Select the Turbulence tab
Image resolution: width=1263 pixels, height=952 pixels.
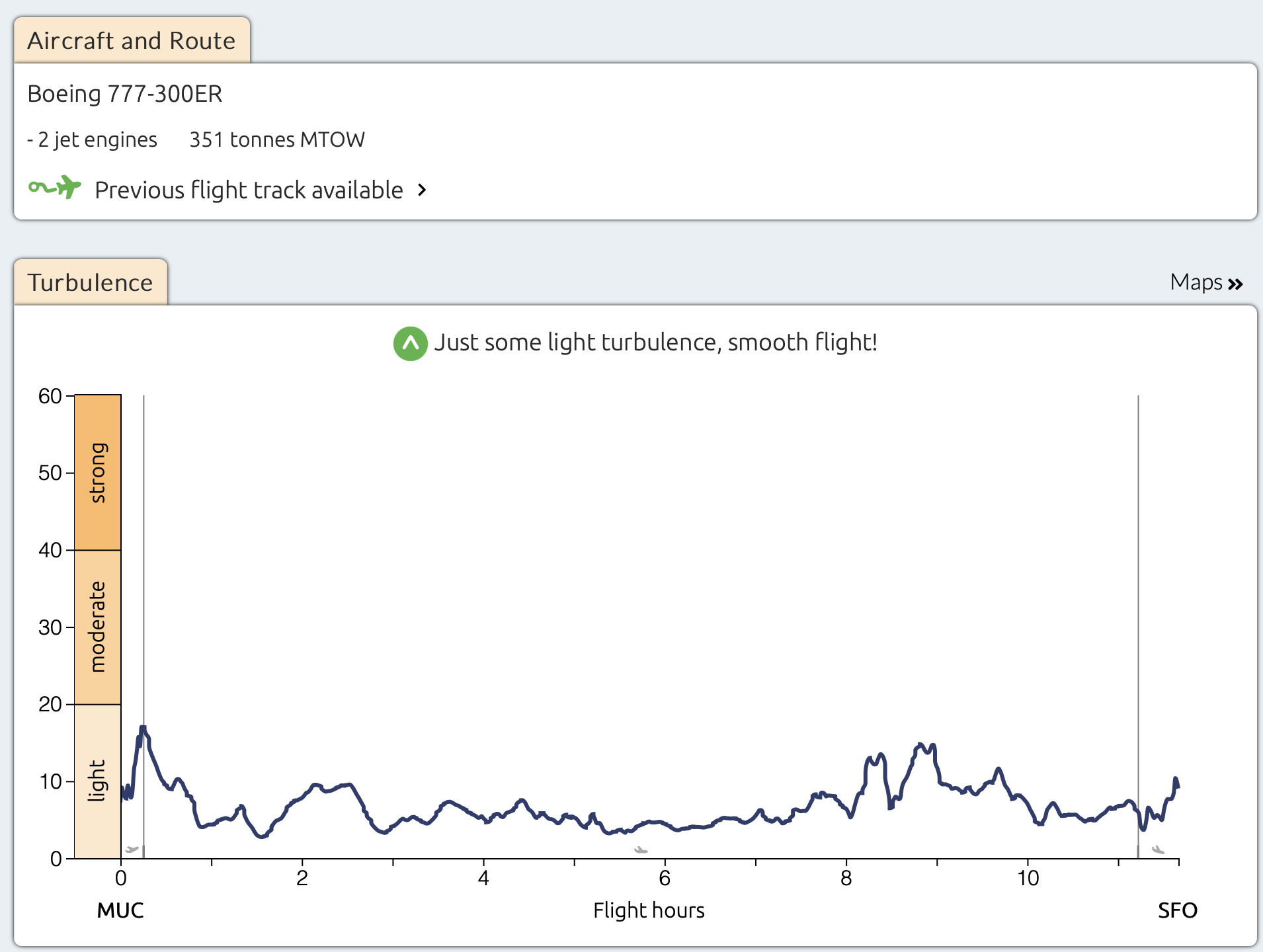[x=91, y=282]
